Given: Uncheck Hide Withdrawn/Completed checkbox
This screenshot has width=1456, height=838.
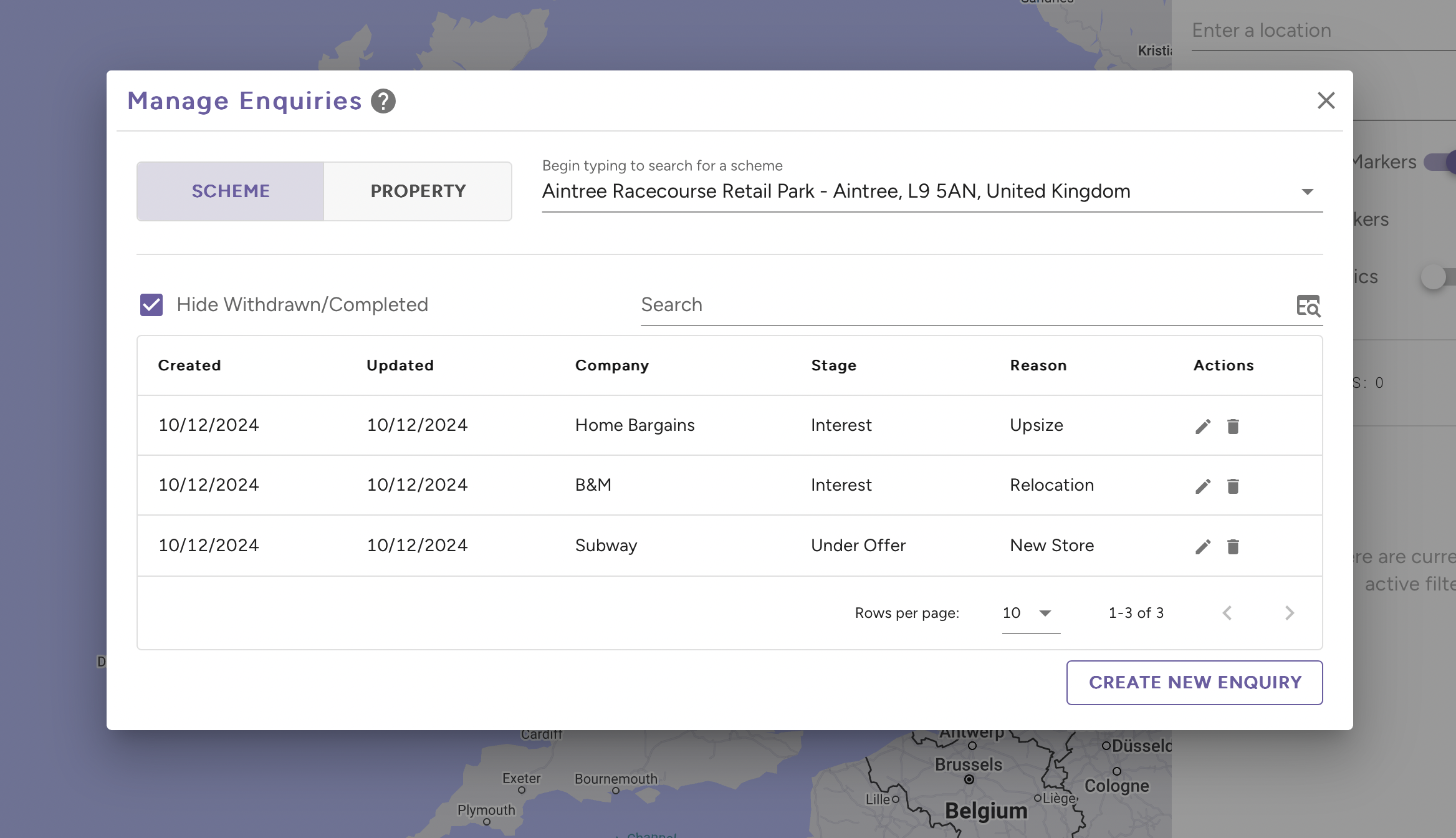Looking at the screenshot, I should [151, 305].
